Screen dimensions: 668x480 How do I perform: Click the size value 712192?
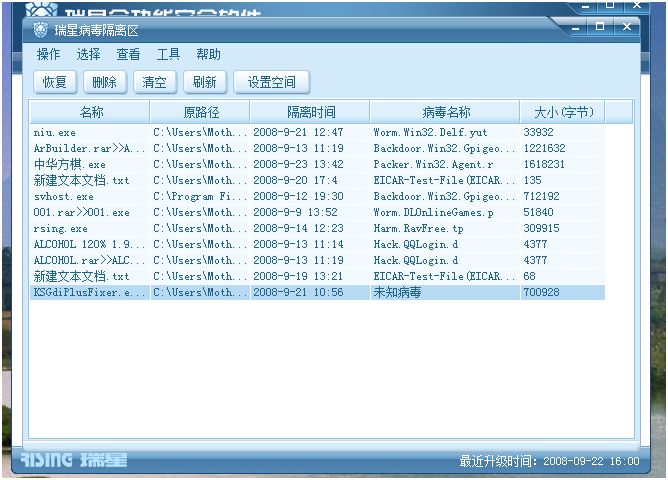point(541,196)
